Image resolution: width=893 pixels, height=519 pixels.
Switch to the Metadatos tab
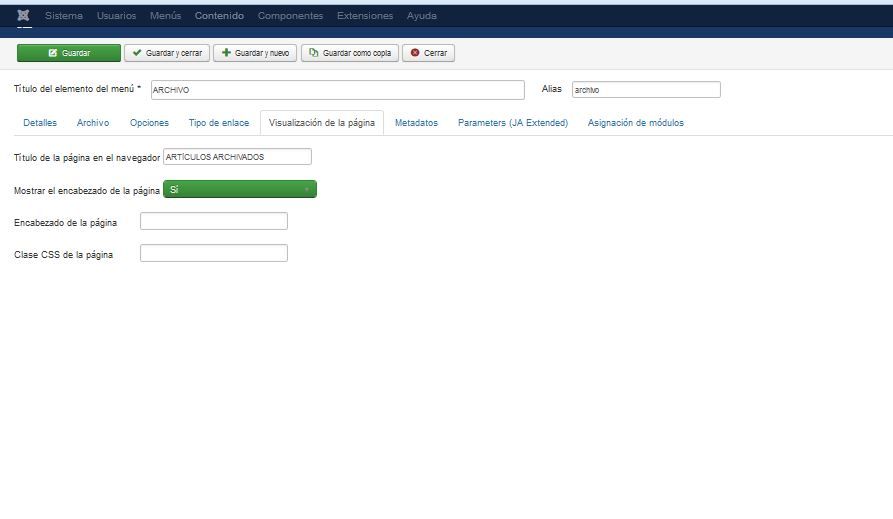tap(416, 122)
